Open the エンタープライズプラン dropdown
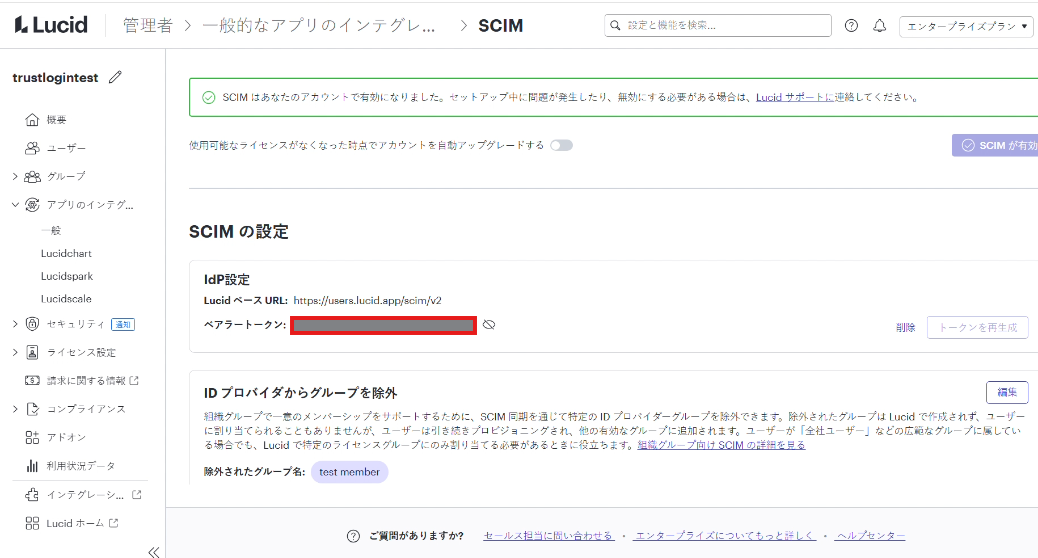This screenshot has height=558, width=1038. pyautogui.click(x=967, y=26)
